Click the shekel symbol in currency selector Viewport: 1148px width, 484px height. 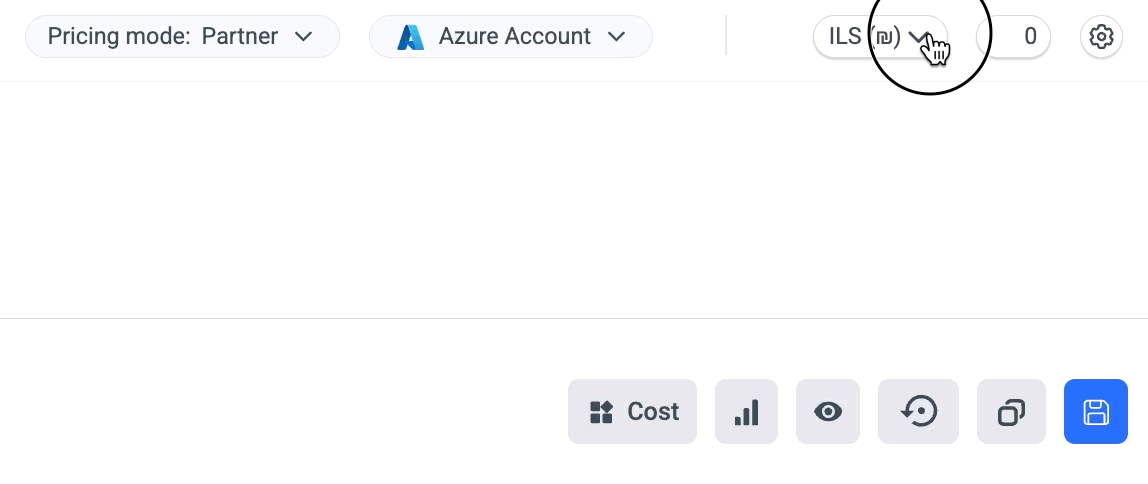[x=884, y=37]
